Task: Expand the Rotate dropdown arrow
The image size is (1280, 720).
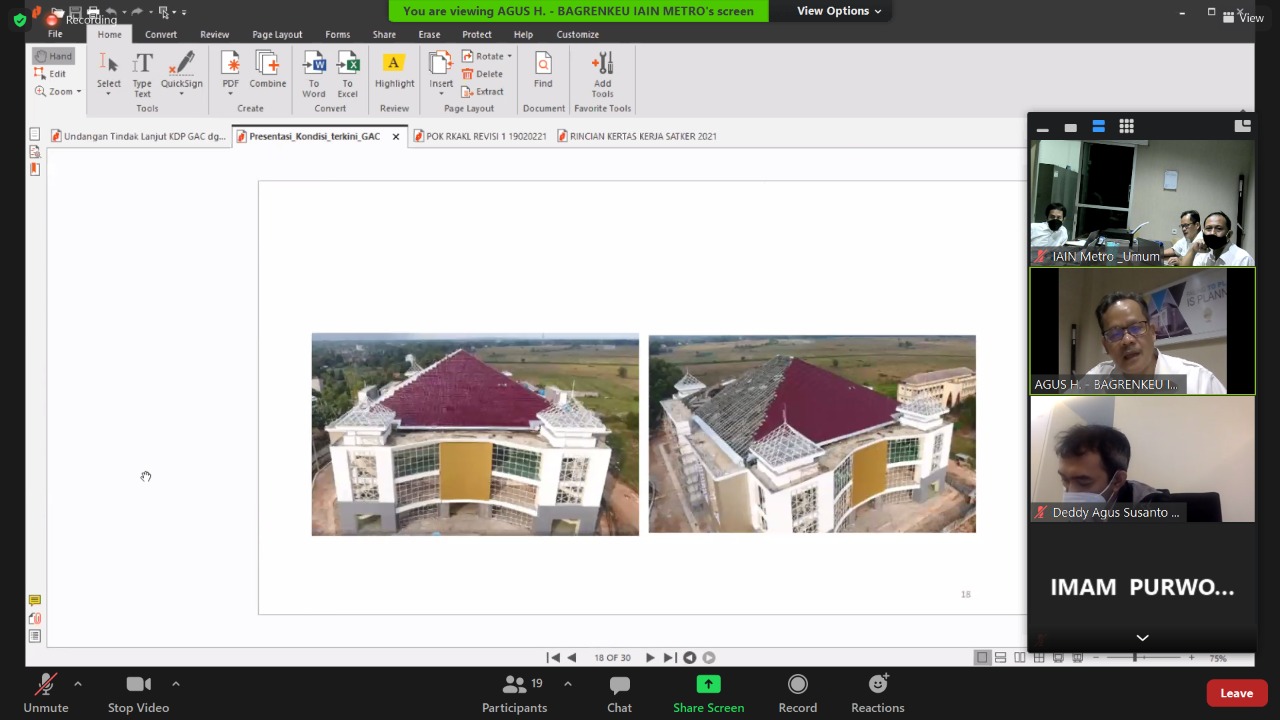Action: 509,56
